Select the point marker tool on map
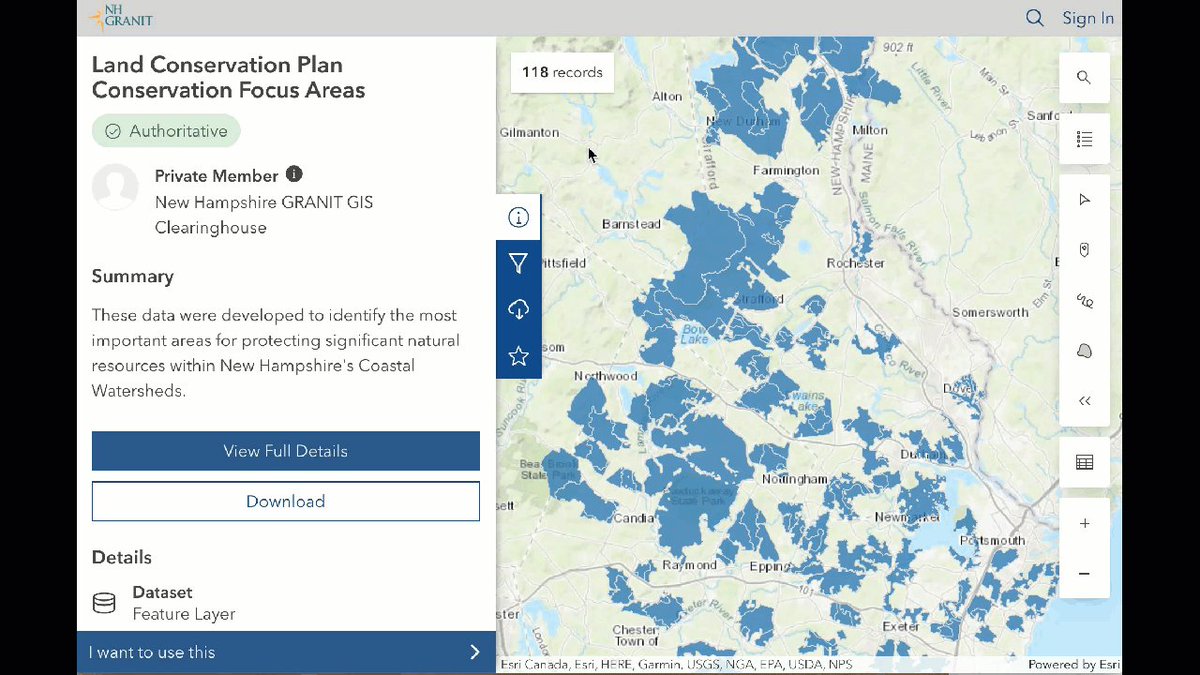 click(x=1084, y=250)
